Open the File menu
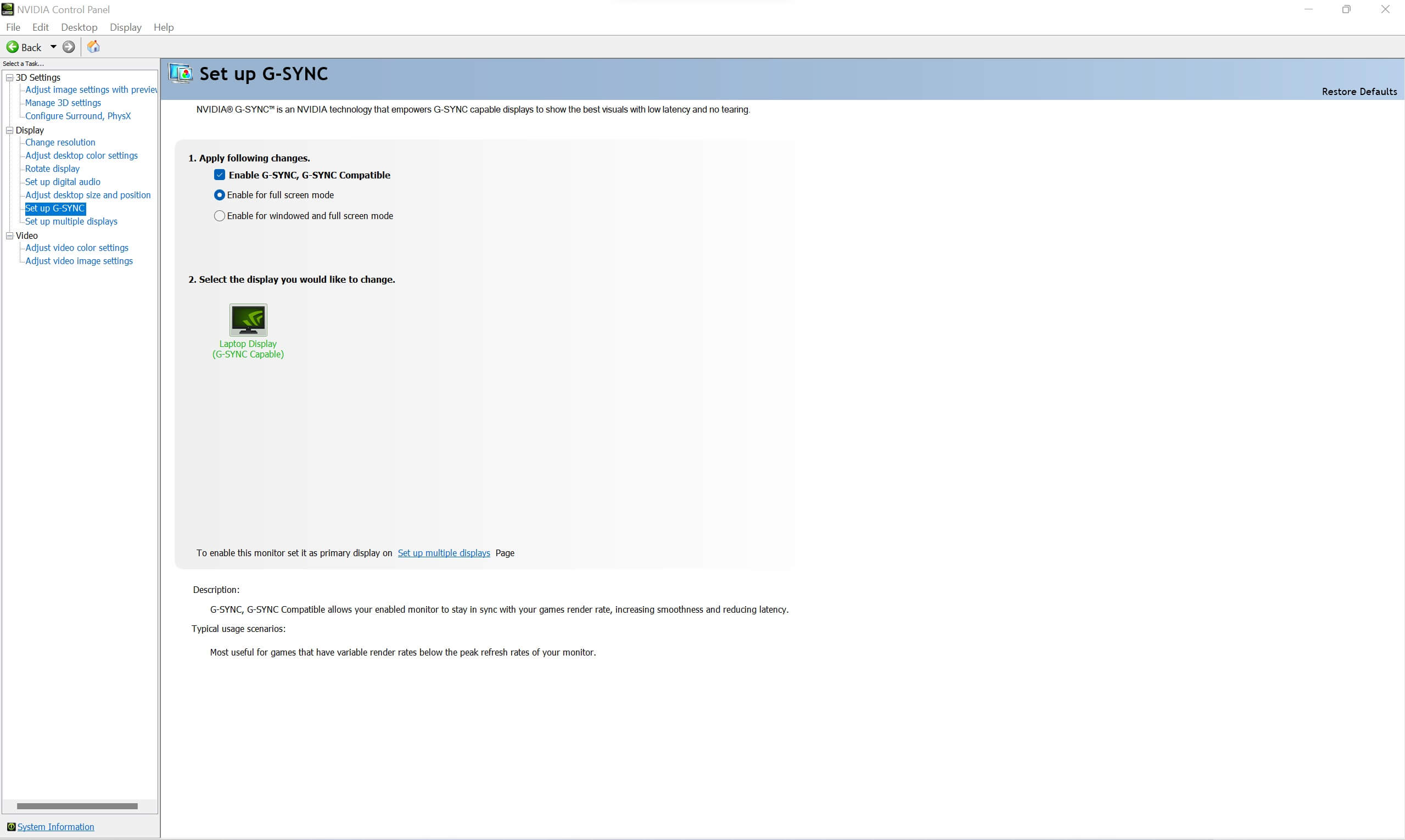The height and width of the screenshot is (840, 1405). pyautogui.click(x=13, y=27)
